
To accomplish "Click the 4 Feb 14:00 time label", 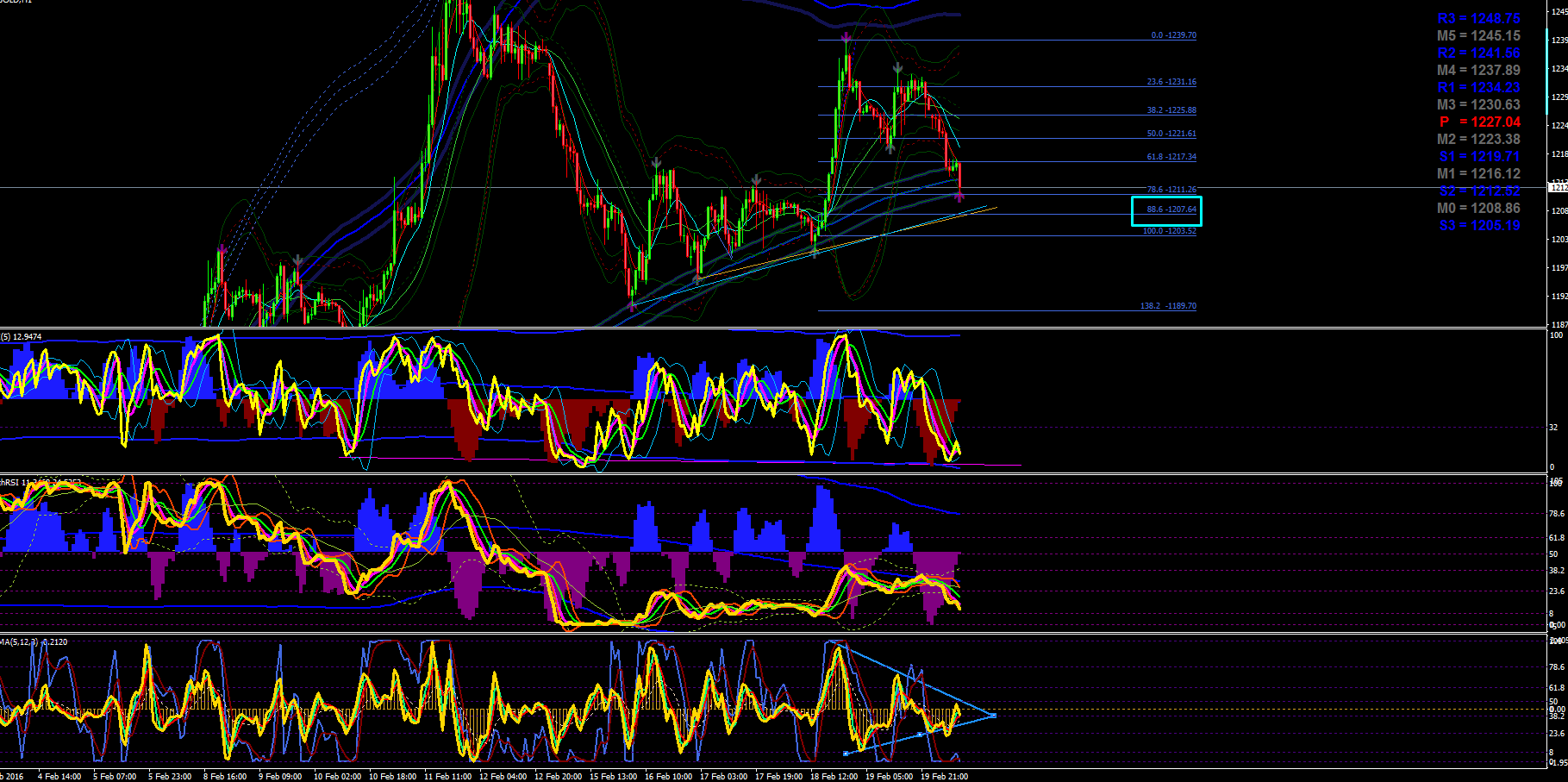I will pyautogui.click(x=59, y=776).
